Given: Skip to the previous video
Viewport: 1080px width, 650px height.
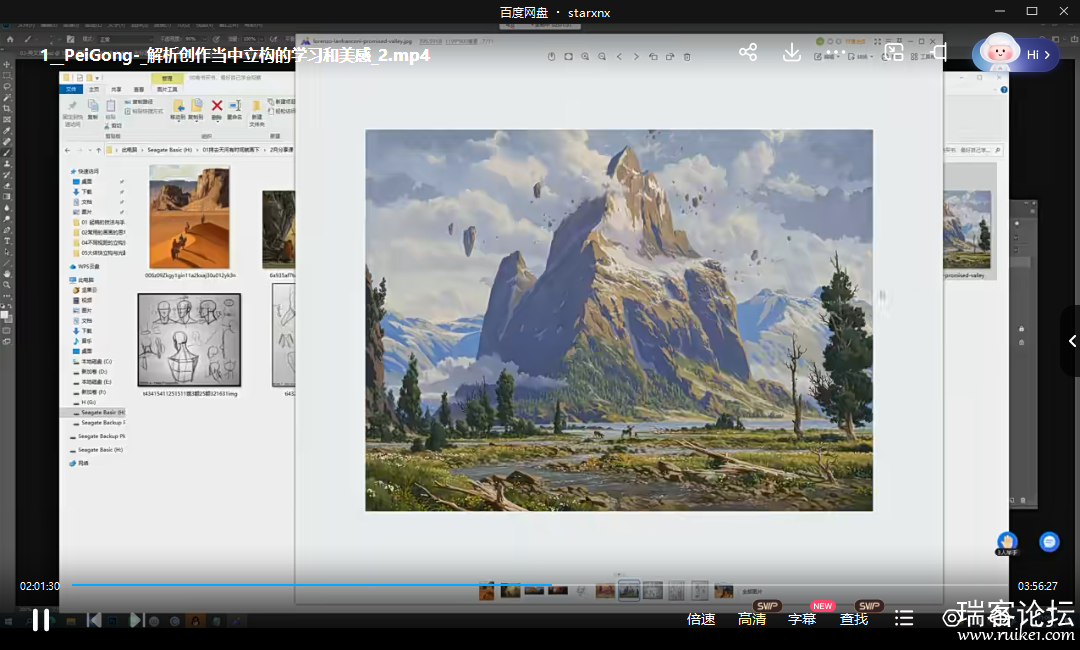Looking at the screenshot, I should pyautogui.click(x=94, y=620).
